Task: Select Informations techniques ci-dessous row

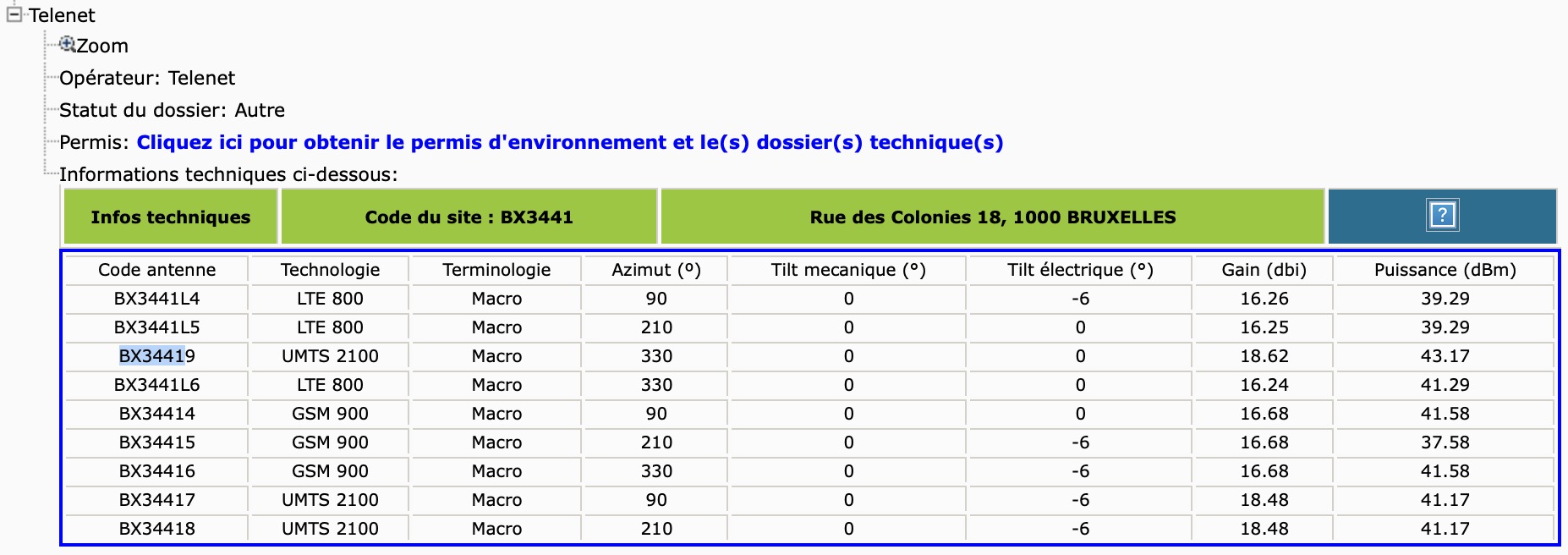Action: click(228, 174)
